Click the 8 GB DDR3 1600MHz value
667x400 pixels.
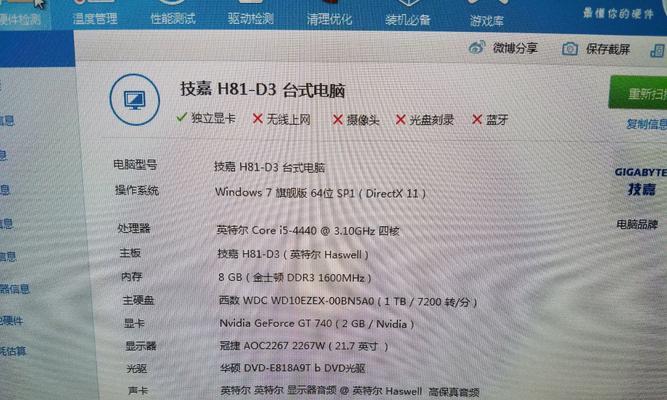tap(294, 277)
